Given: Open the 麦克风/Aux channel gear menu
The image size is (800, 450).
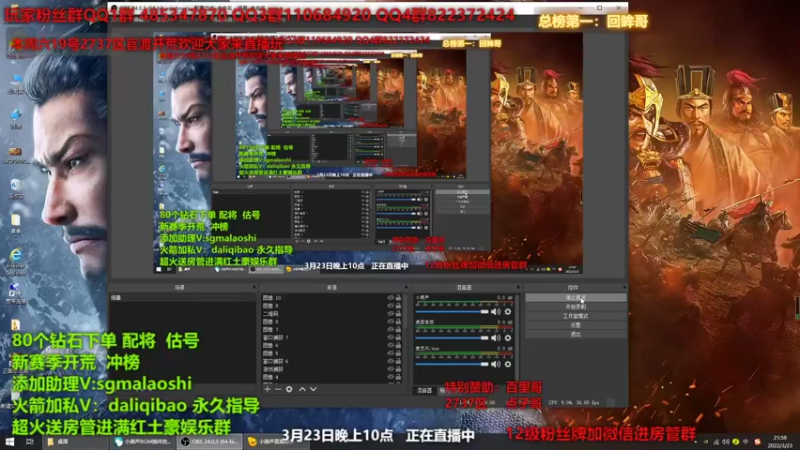Looking at the screenshot, I should (508, 364).
